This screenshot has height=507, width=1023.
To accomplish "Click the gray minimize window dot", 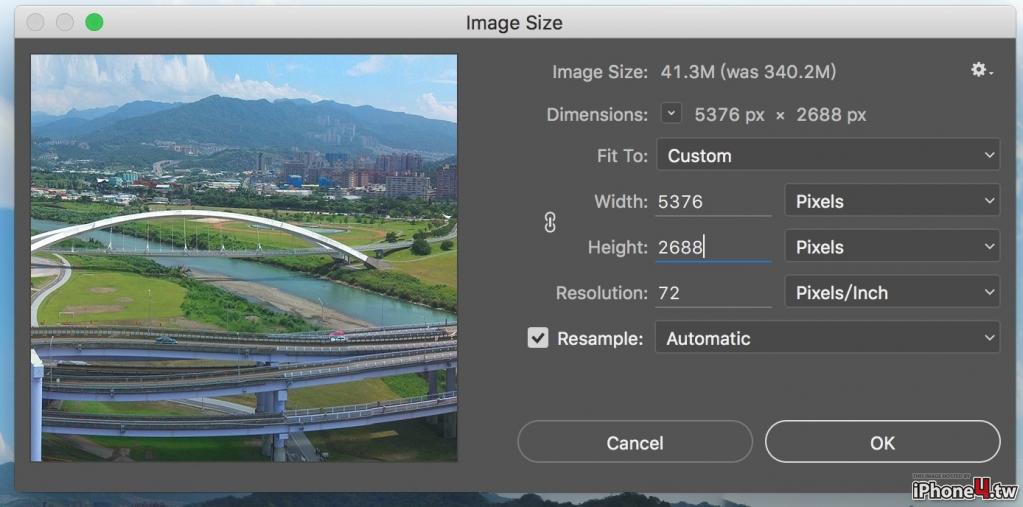I will pos(65,23).
